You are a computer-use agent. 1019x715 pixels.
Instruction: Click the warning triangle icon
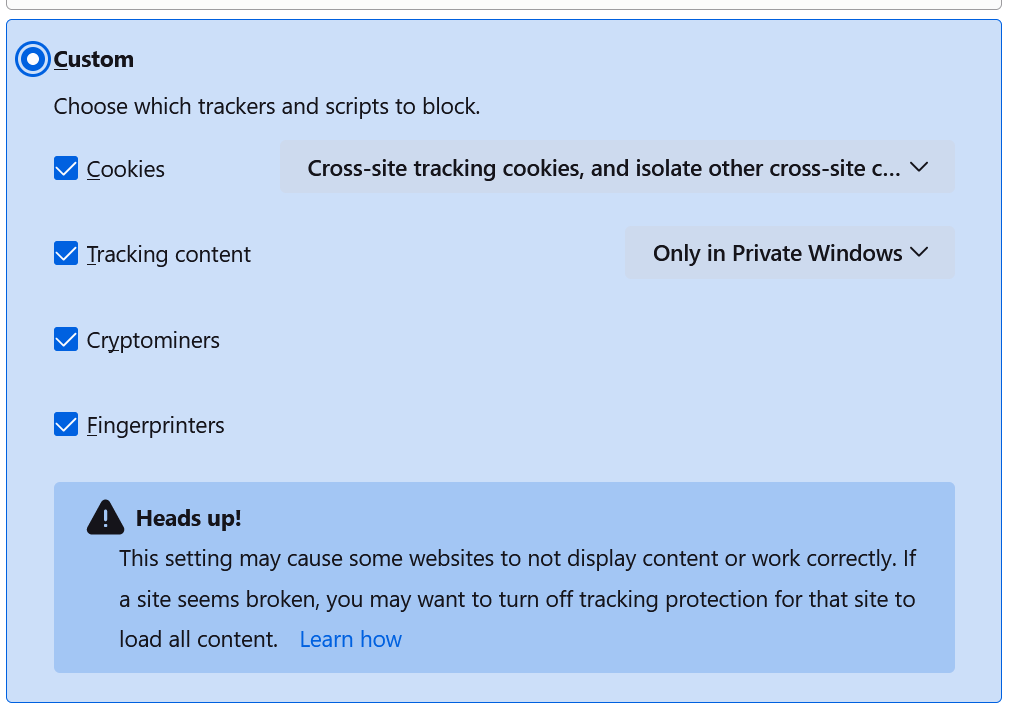pos(105,518)
